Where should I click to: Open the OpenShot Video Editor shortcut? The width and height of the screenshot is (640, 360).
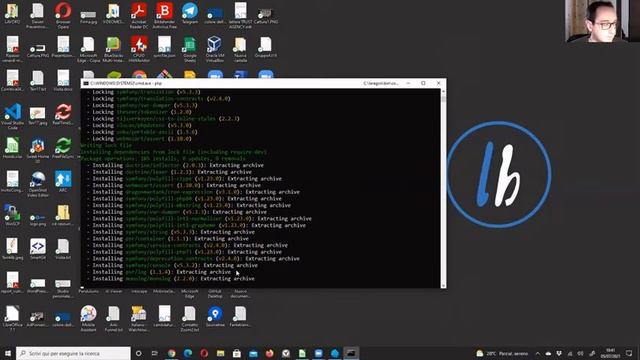coord(38,184)
